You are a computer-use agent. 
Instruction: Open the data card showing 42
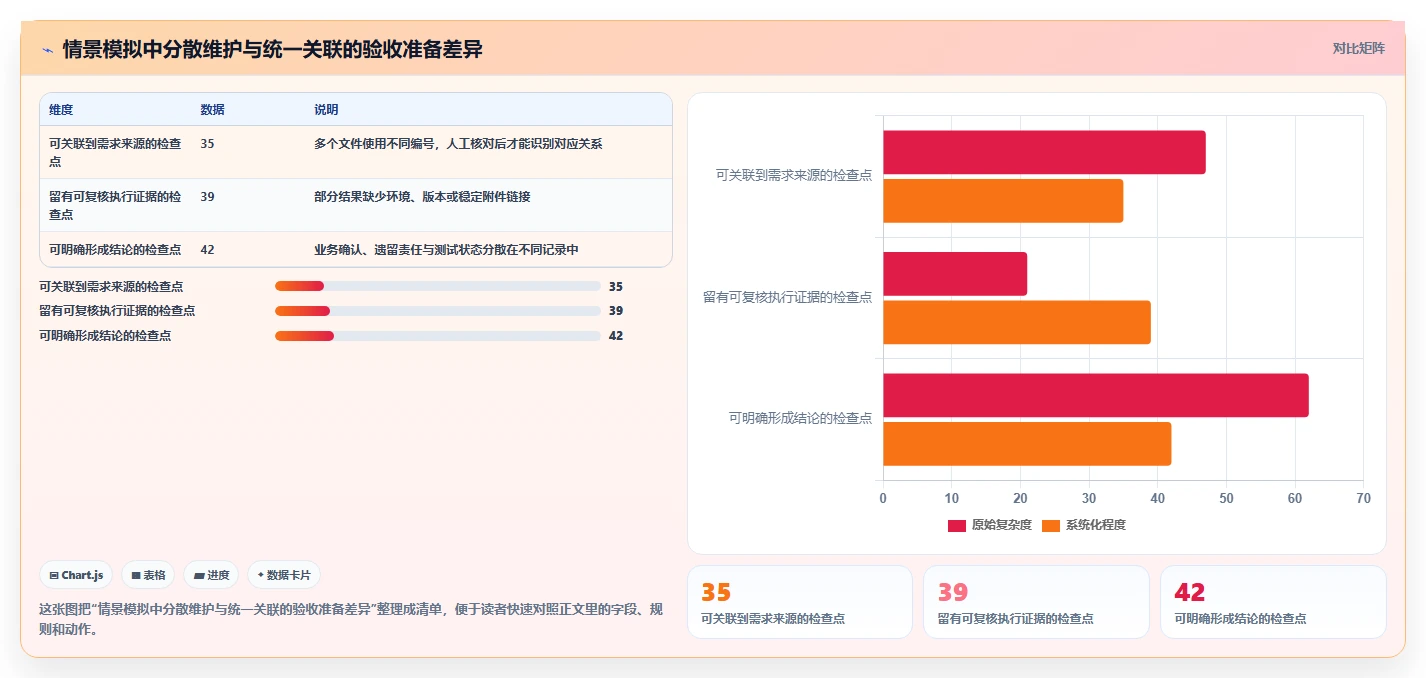tap(1273, 602)
